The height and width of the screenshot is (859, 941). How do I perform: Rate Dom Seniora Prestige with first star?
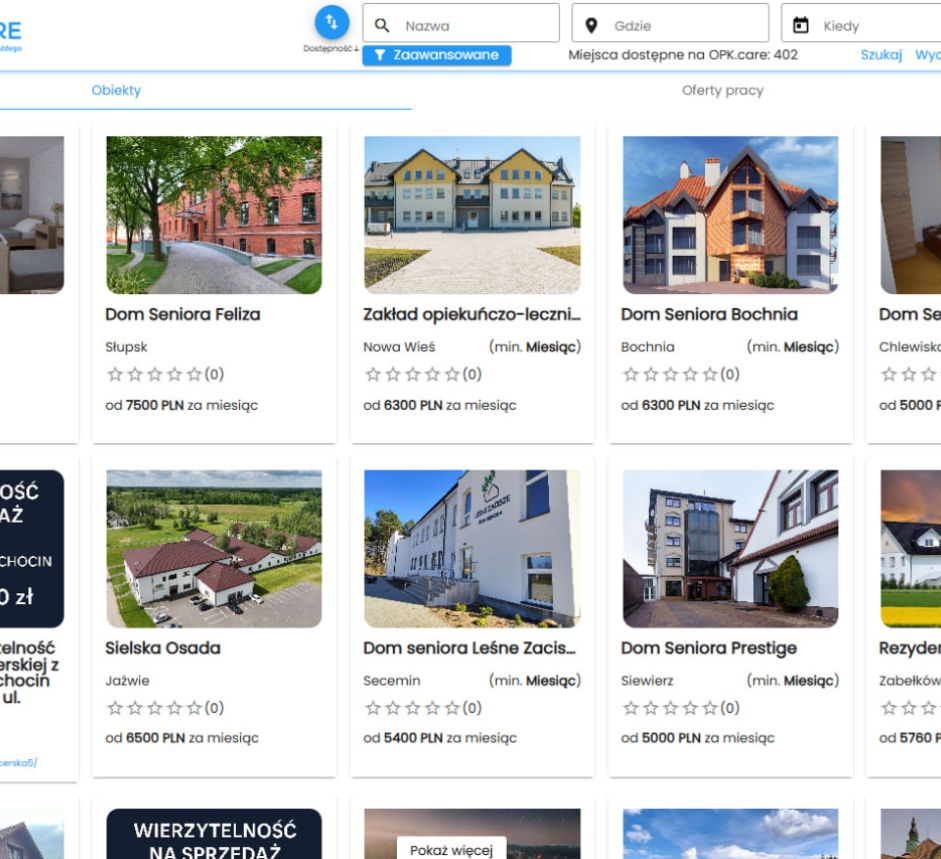(629, 709)
